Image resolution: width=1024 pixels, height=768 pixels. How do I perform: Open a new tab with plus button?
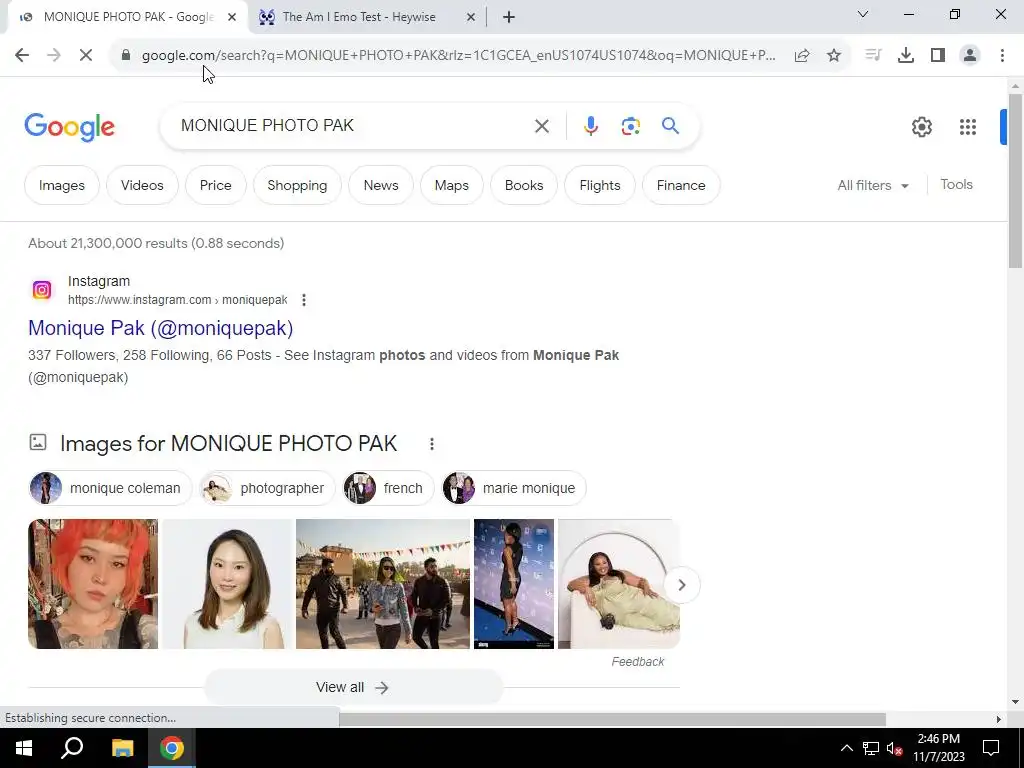509,18
